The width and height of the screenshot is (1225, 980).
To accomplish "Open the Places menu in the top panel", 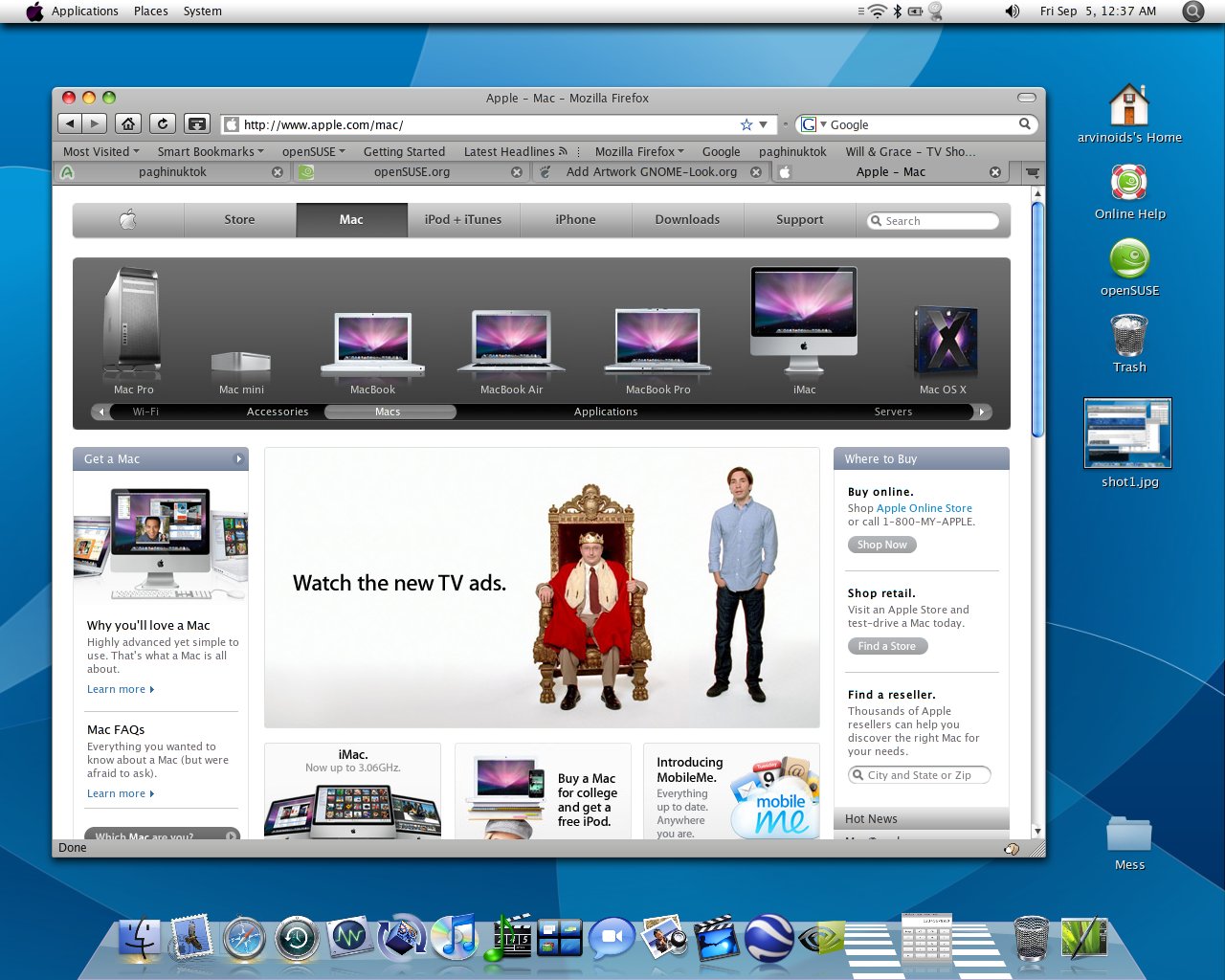I will pos(150,11).
